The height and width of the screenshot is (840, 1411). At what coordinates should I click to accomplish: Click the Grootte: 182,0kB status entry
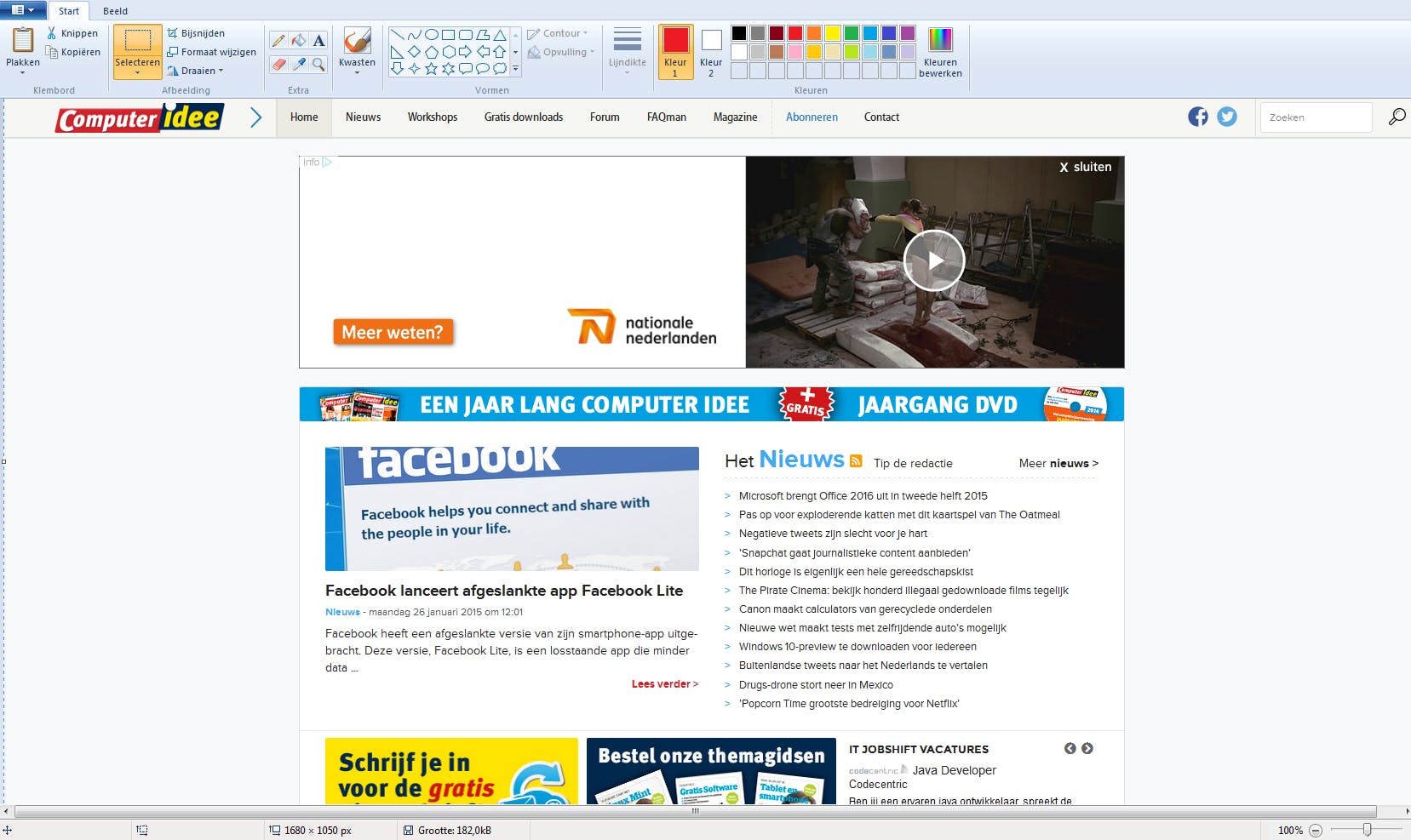point(448,831)
